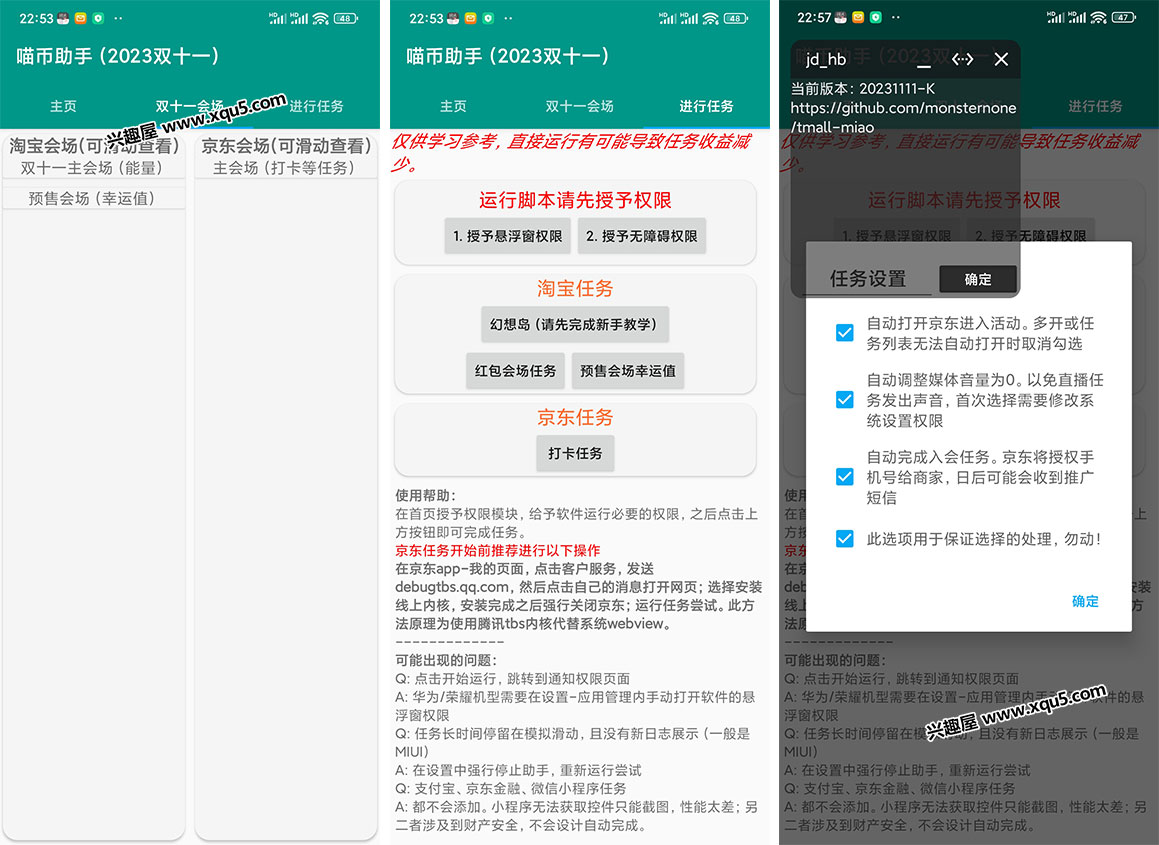Toggle '自动调整媒体音量为0' checkbox
The width and height of the screenshot is (1159, 845).
click(844, 400)
